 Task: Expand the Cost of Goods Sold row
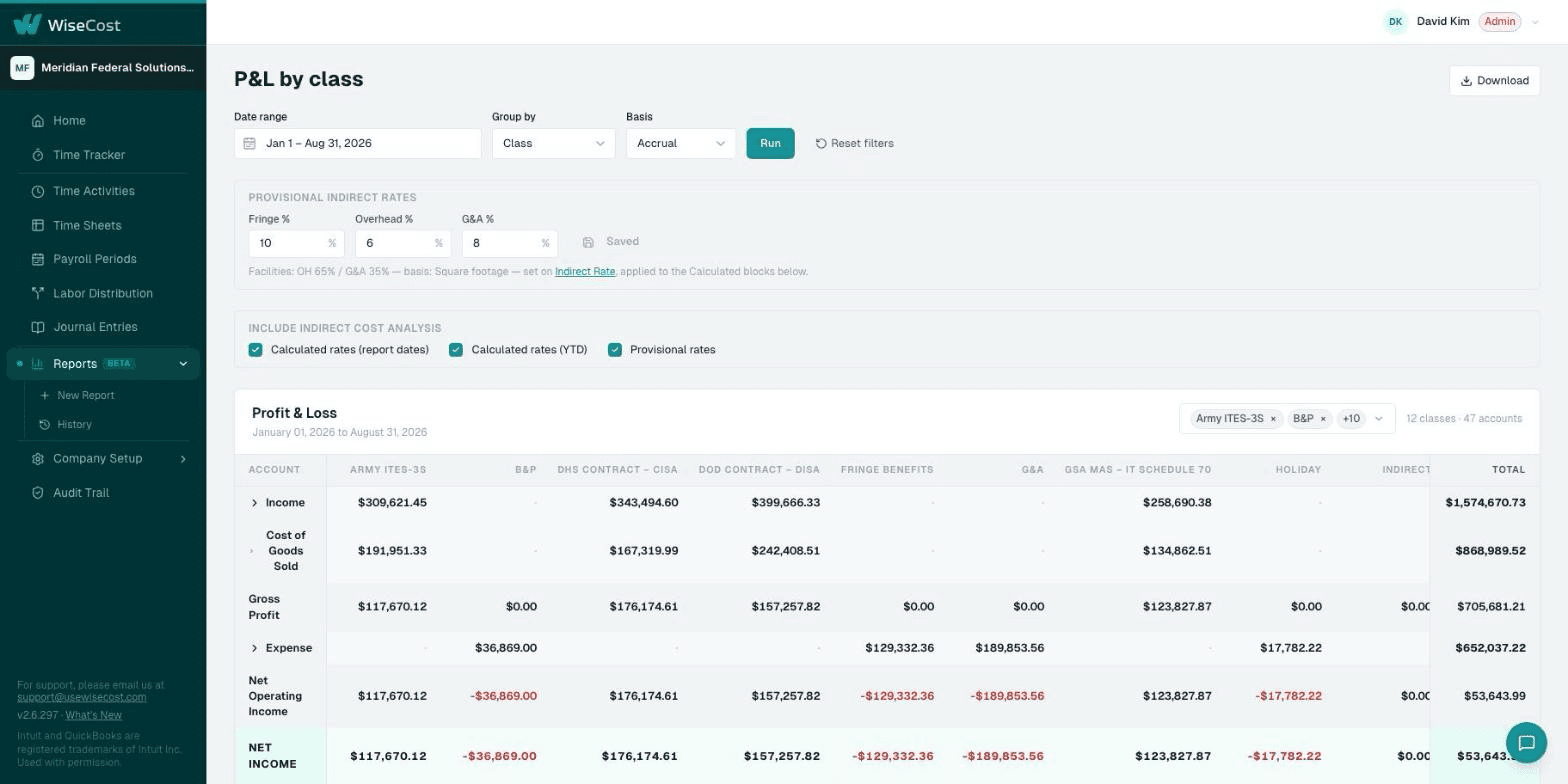(252, 551)
